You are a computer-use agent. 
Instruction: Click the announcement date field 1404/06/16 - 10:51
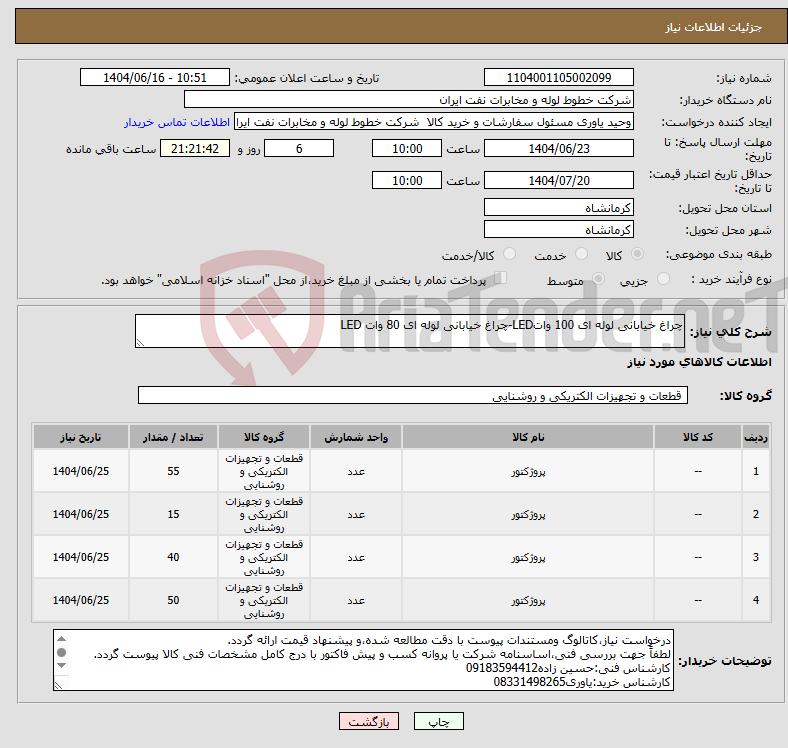click(x=155, y=77)
